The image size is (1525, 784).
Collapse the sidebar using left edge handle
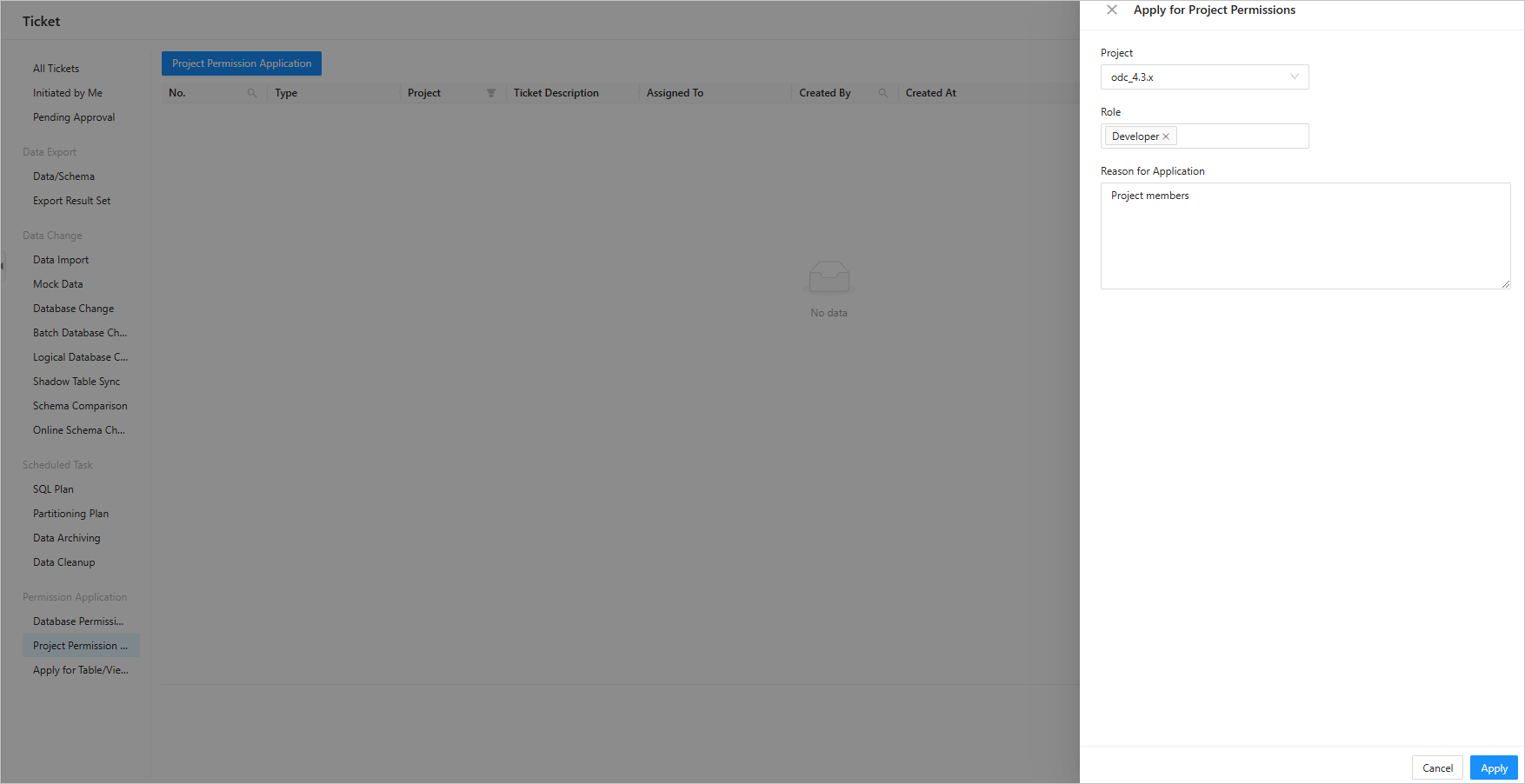click(3, 265)
